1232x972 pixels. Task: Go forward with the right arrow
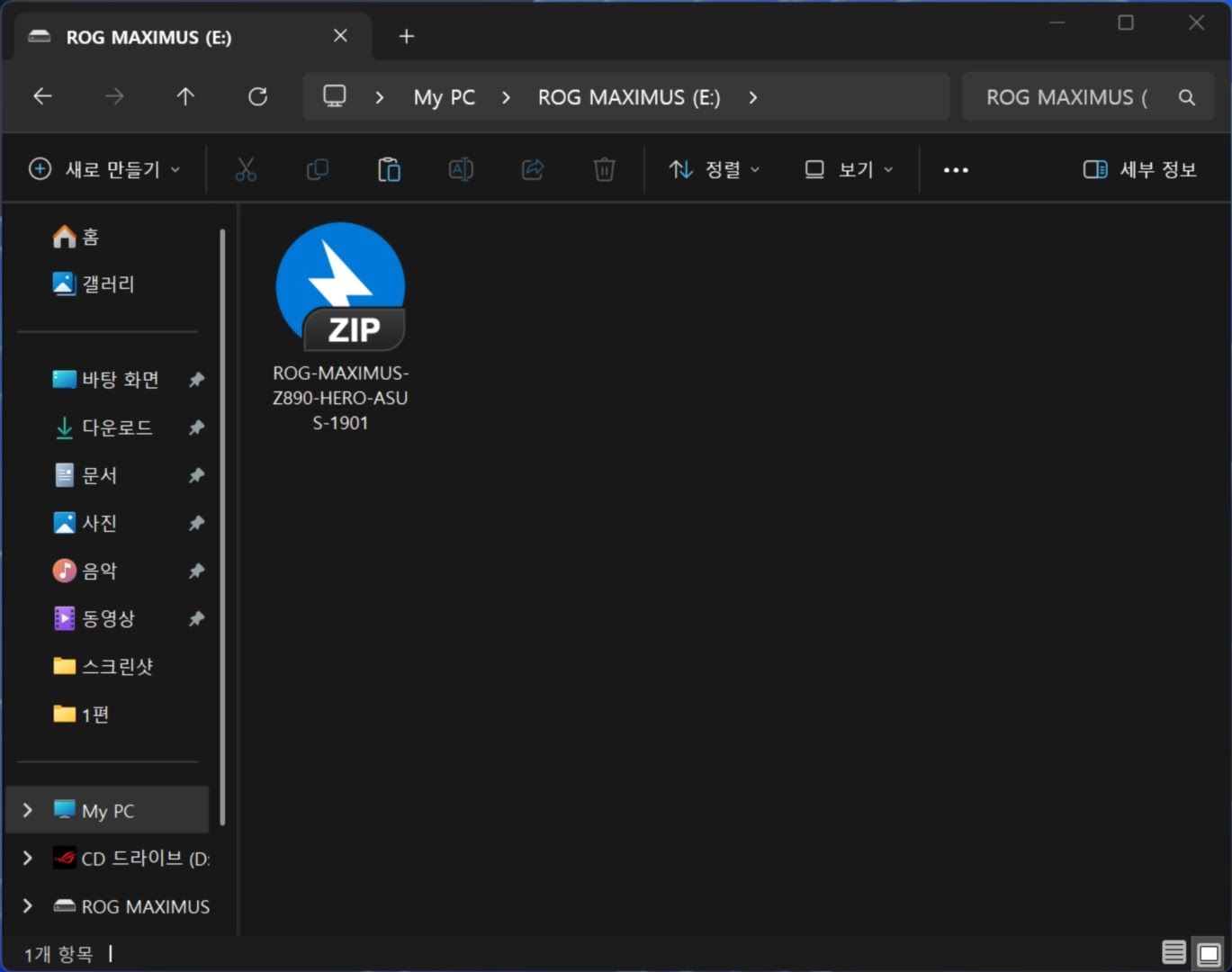click(x=114, y=96)
